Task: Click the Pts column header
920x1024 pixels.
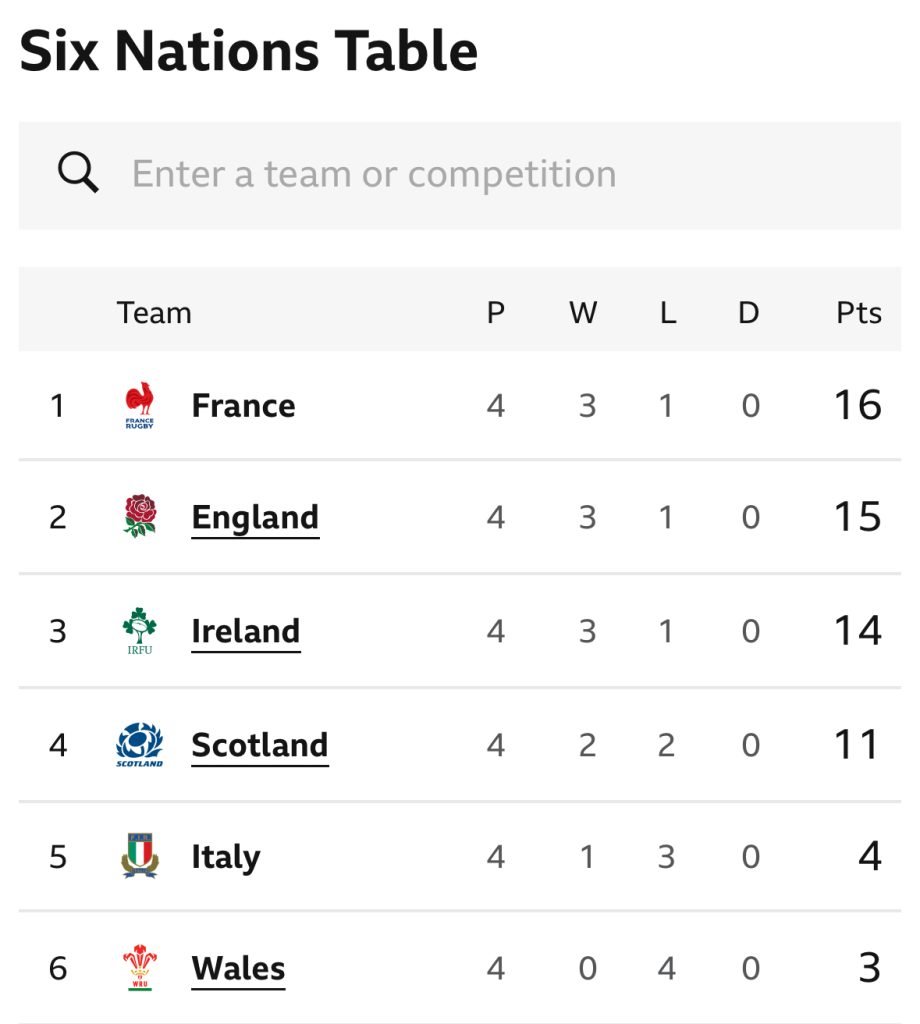Action: (x=858, y=313)
